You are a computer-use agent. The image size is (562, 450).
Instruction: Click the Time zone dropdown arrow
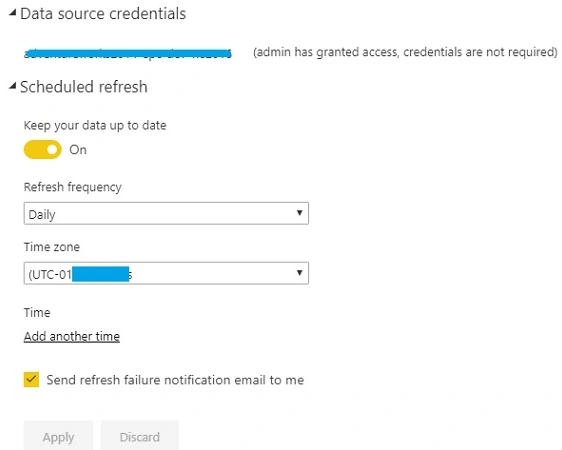(x=299, y=273)
